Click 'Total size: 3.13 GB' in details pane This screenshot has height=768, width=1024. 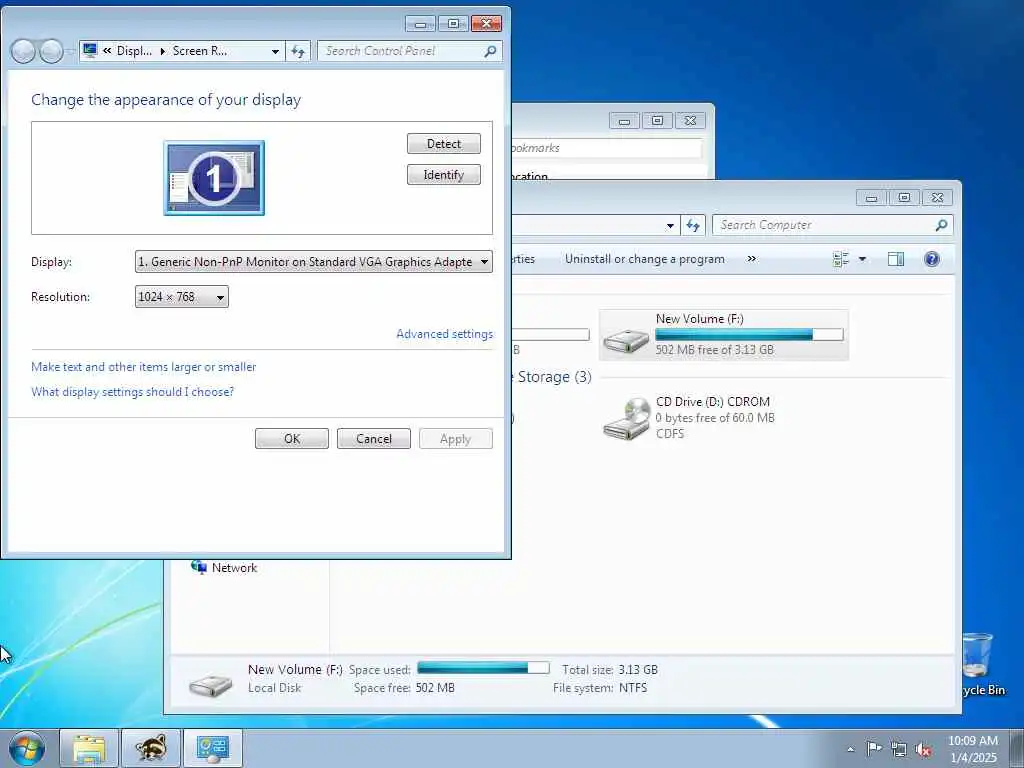(610, 670)
